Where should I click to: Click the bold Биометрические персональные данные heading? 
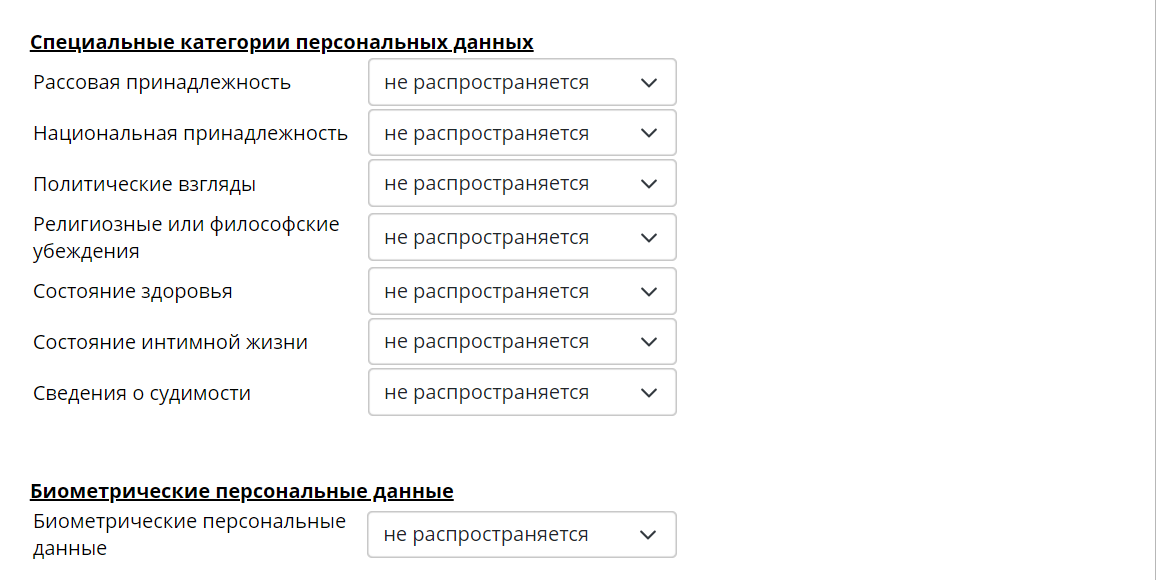tap(241, 491)
